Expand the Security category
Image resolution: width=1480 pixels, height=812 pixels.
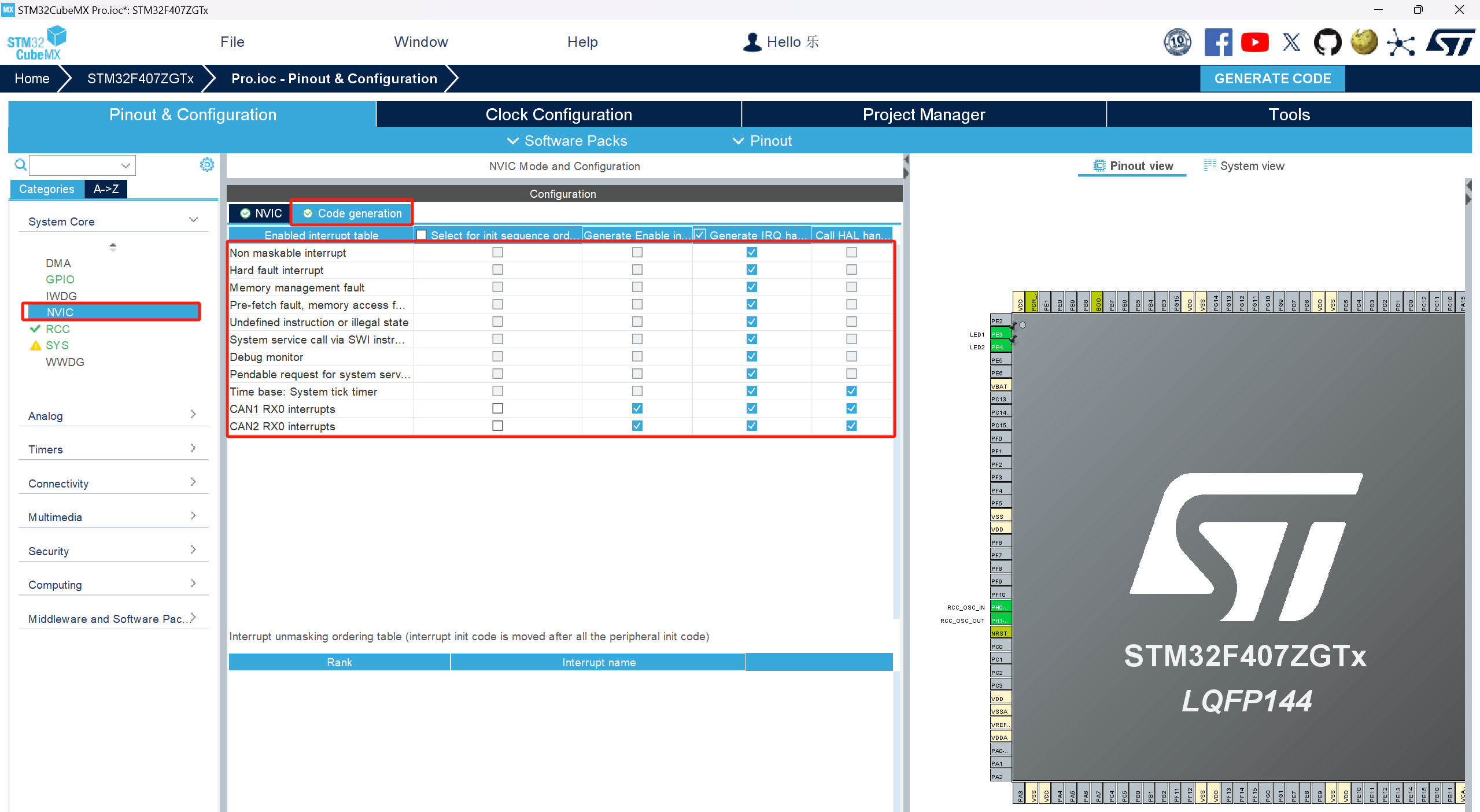click(193, 549)
